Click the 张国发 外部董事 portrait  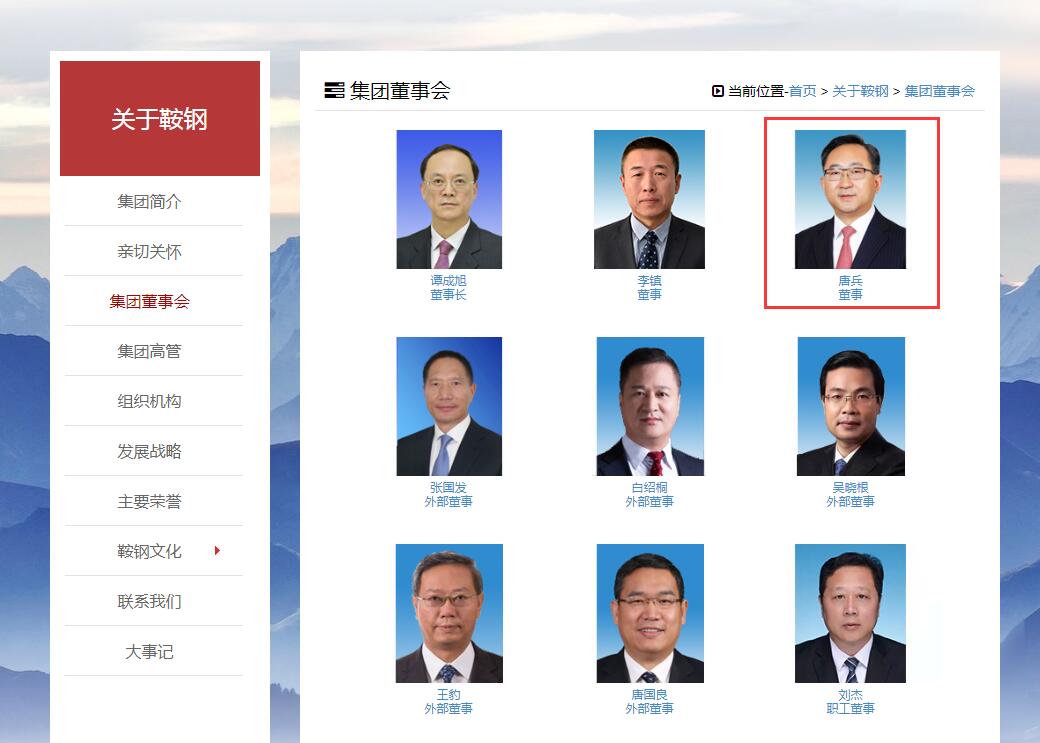(449, 406)
